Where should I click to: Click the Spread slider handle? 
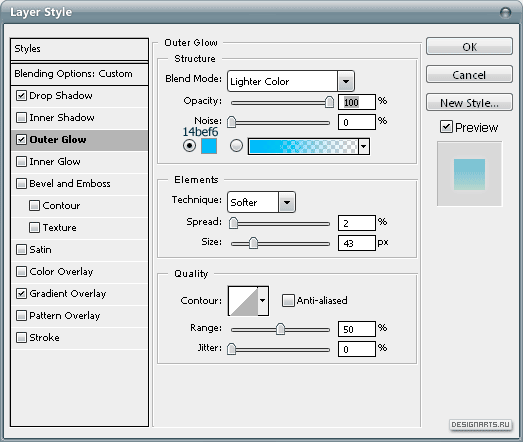[x=233, y=223]
